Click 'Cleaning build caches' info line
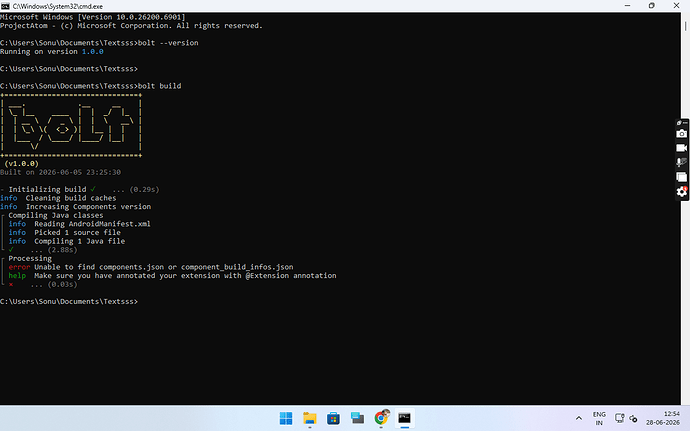Screen dimensions: 690x431 [x=58, y=198]
